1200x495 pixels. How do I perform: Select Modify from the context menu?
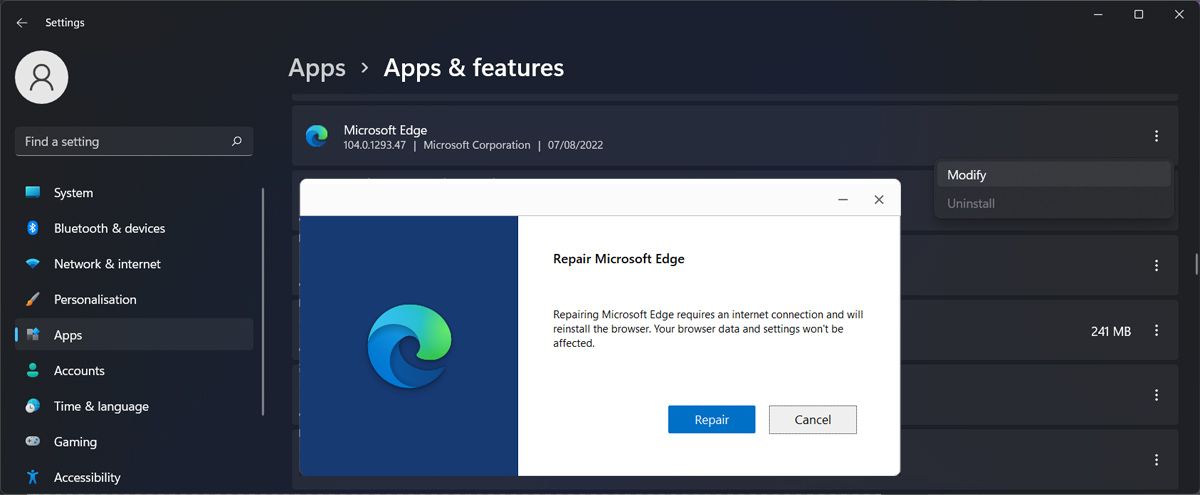click(1052, 175)
